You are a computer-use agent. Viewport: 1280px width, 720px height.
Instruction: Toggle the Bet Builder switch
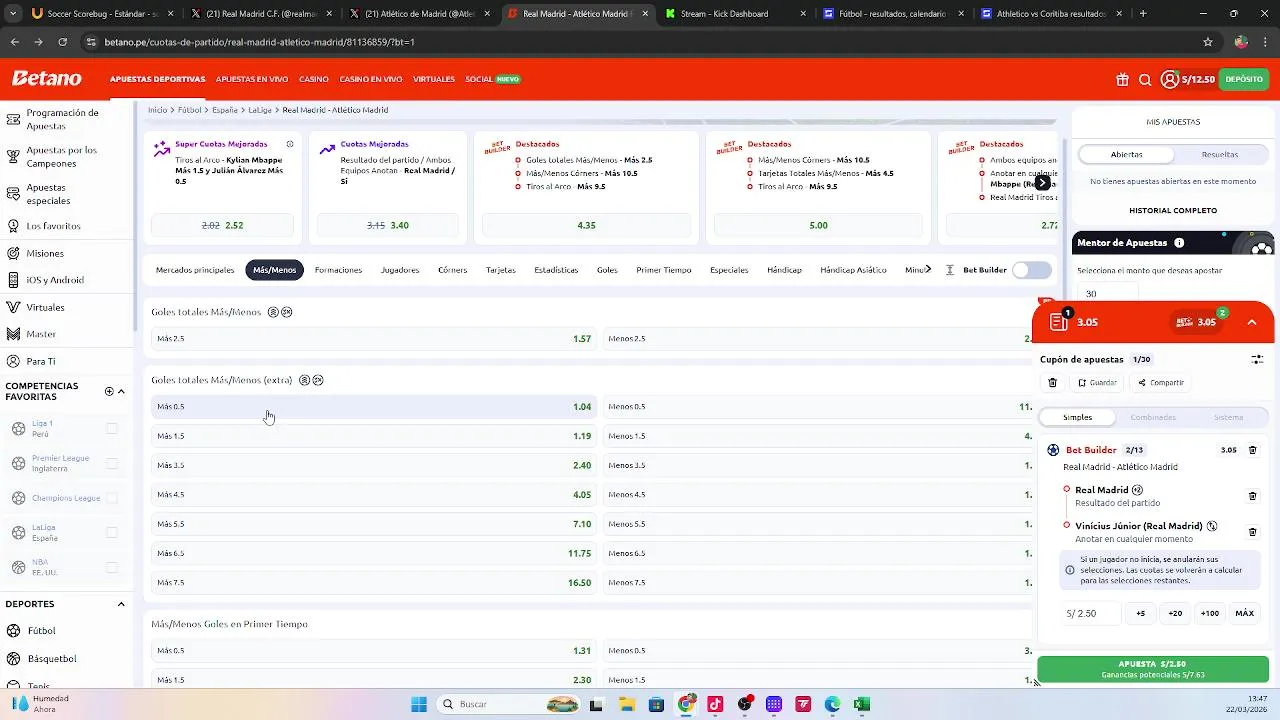pos(1032,270)
